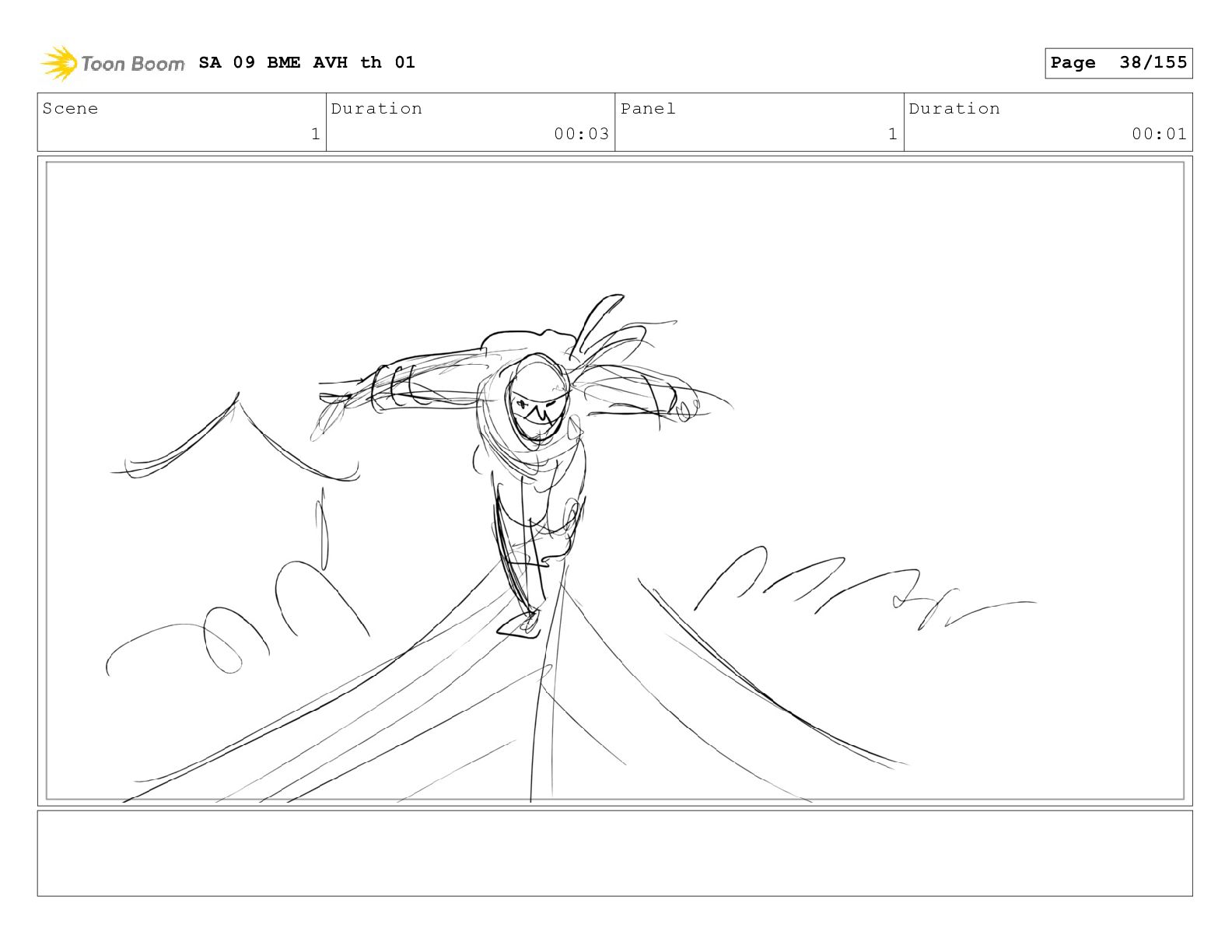The height and width of the screenshot is (952, 1232).
Task: Click the 'Panel' header label
Action: 648,109
